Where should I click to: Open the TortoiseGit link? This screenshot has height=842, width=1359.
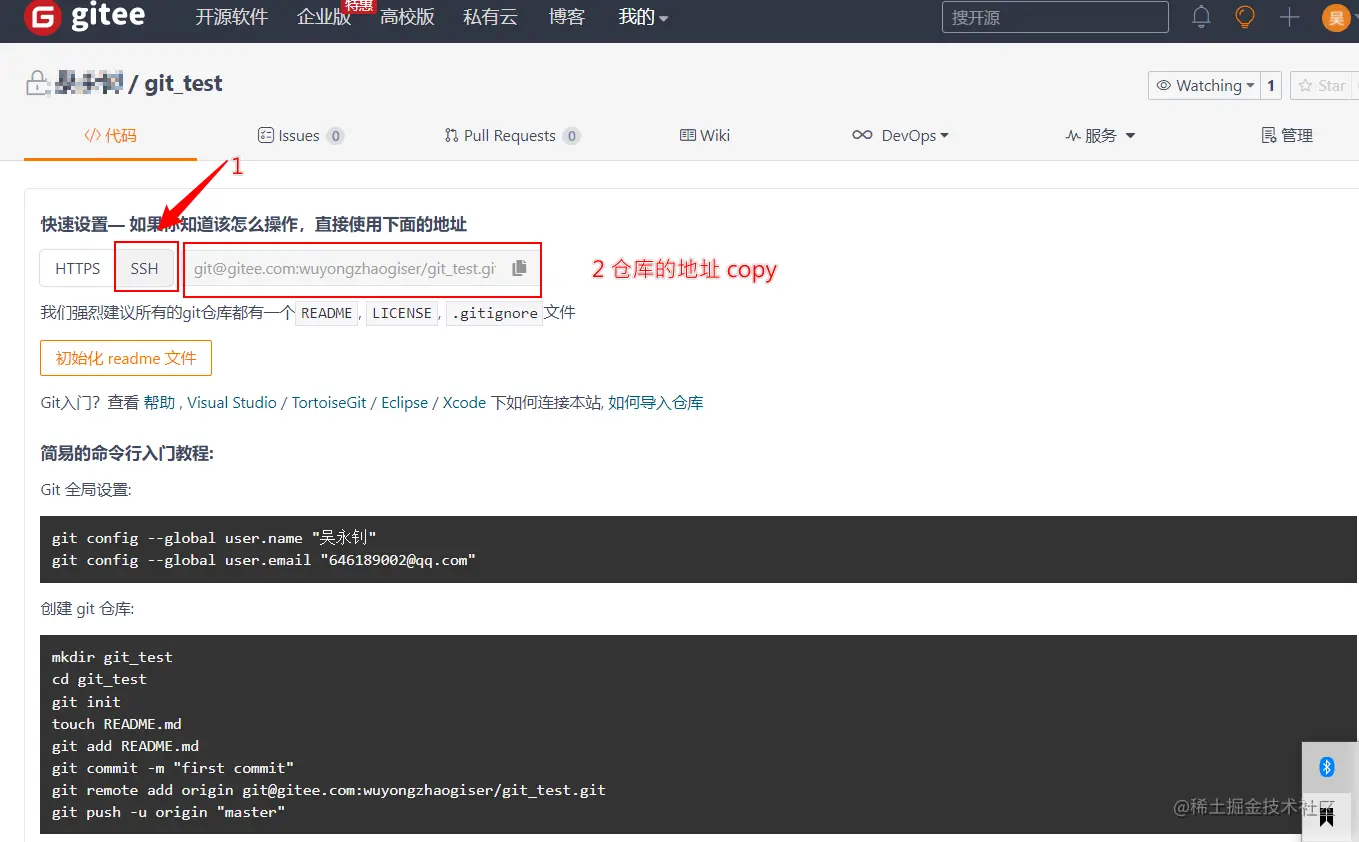[x=329, y=402]
